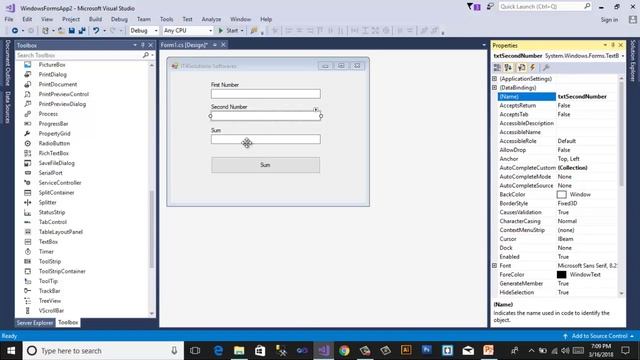Image resolution: width=640 pixels, height=360 pixels.
Task: Open the Document Outline side tab
Action: click(7, 63)
